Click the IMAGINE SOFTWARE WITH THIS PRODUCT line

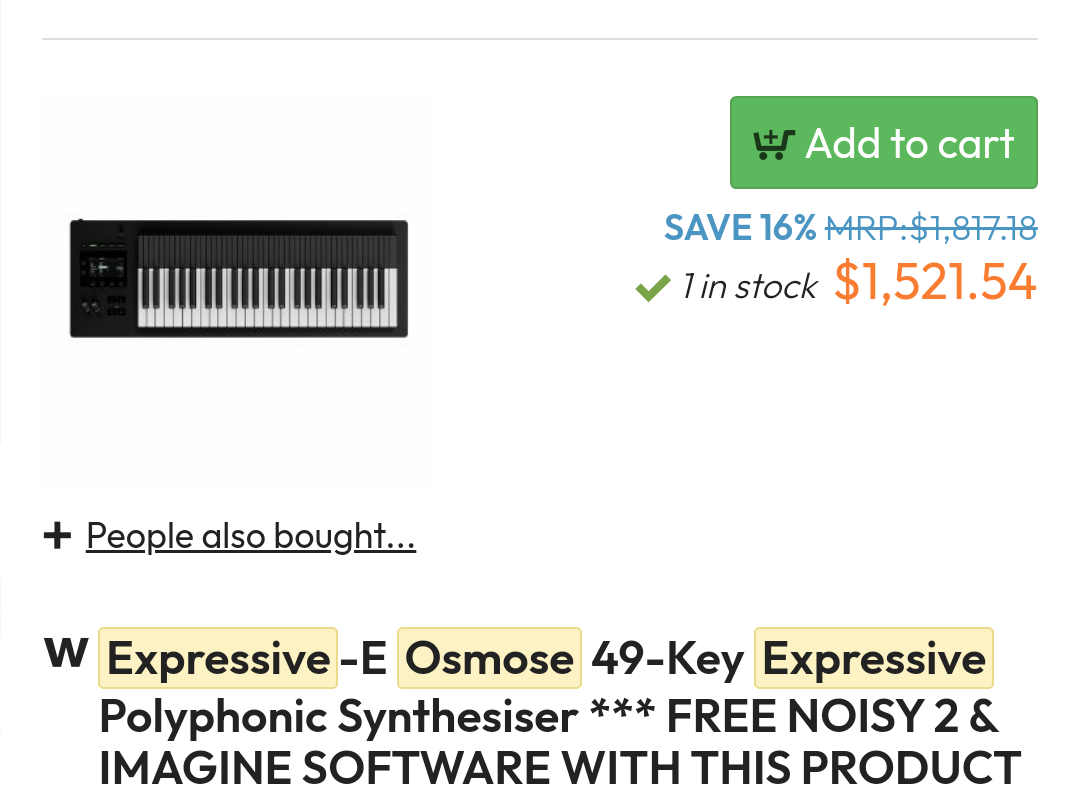click(560, 768)
